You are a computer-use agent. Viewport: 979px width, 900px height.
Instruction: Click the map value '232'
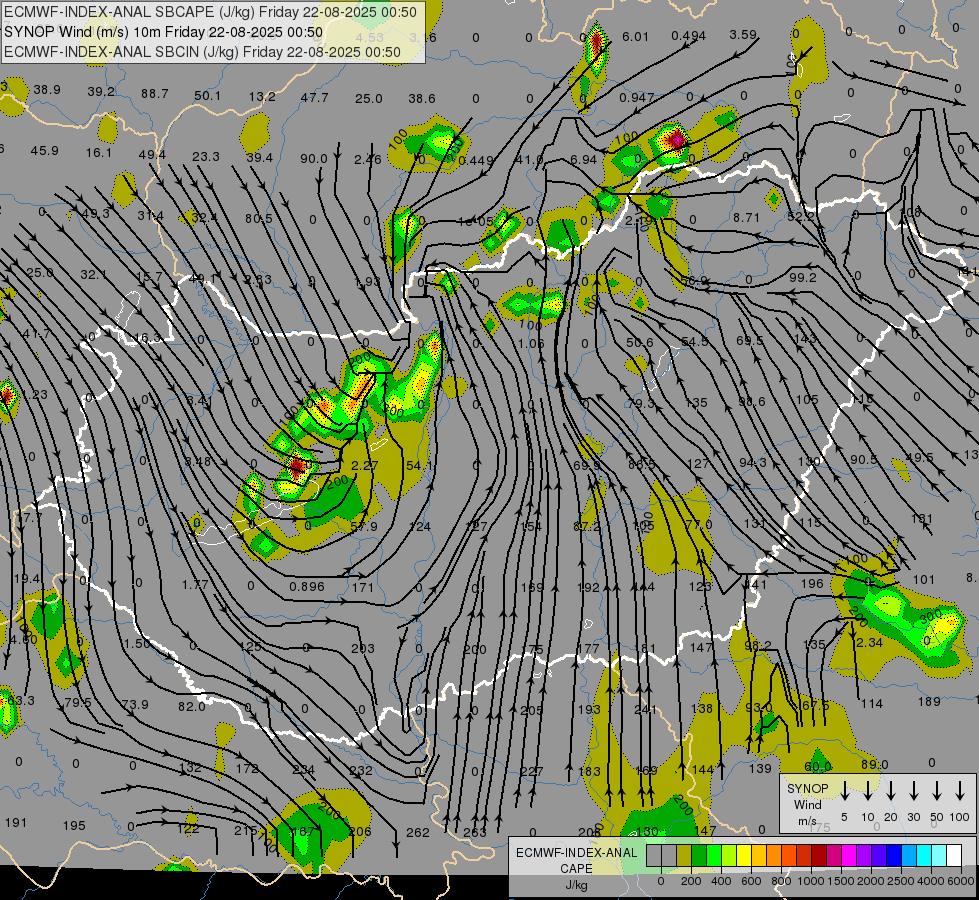tap(361, 771)
